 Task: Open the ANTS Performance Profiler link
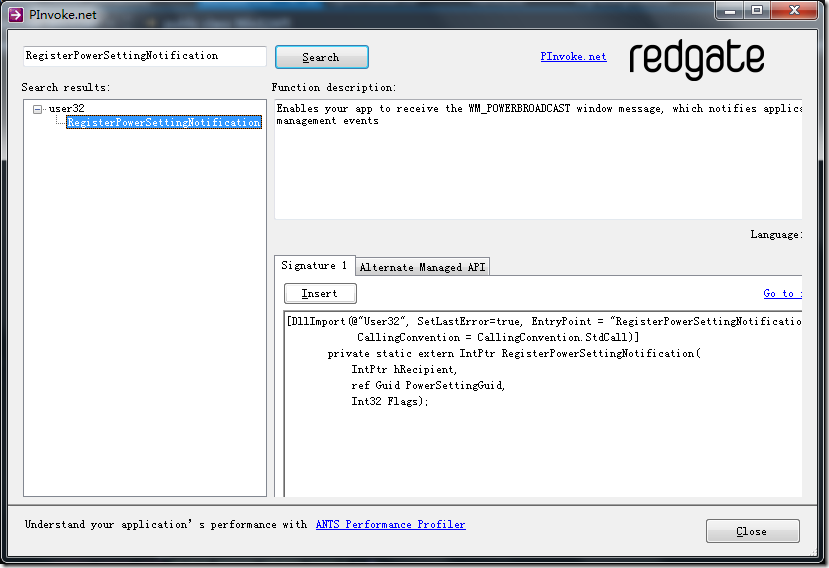tap(390, 524)
